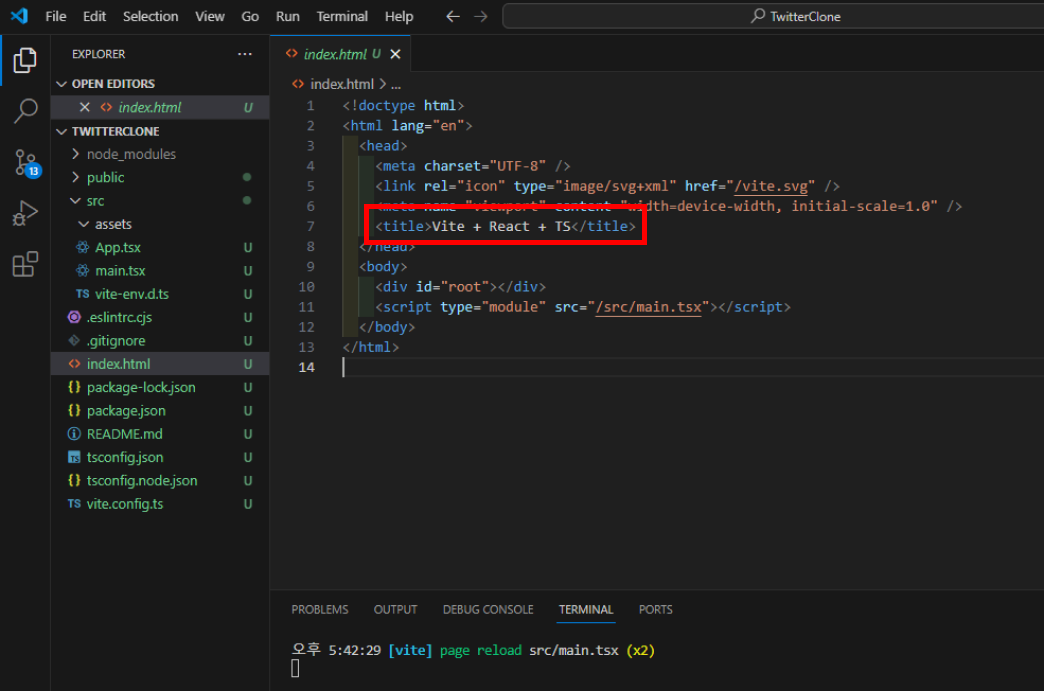Image resolution: width=1044 pixels, height=691 pixels.
Task: Open Source Control view with 13 changes
Action: 25,163
